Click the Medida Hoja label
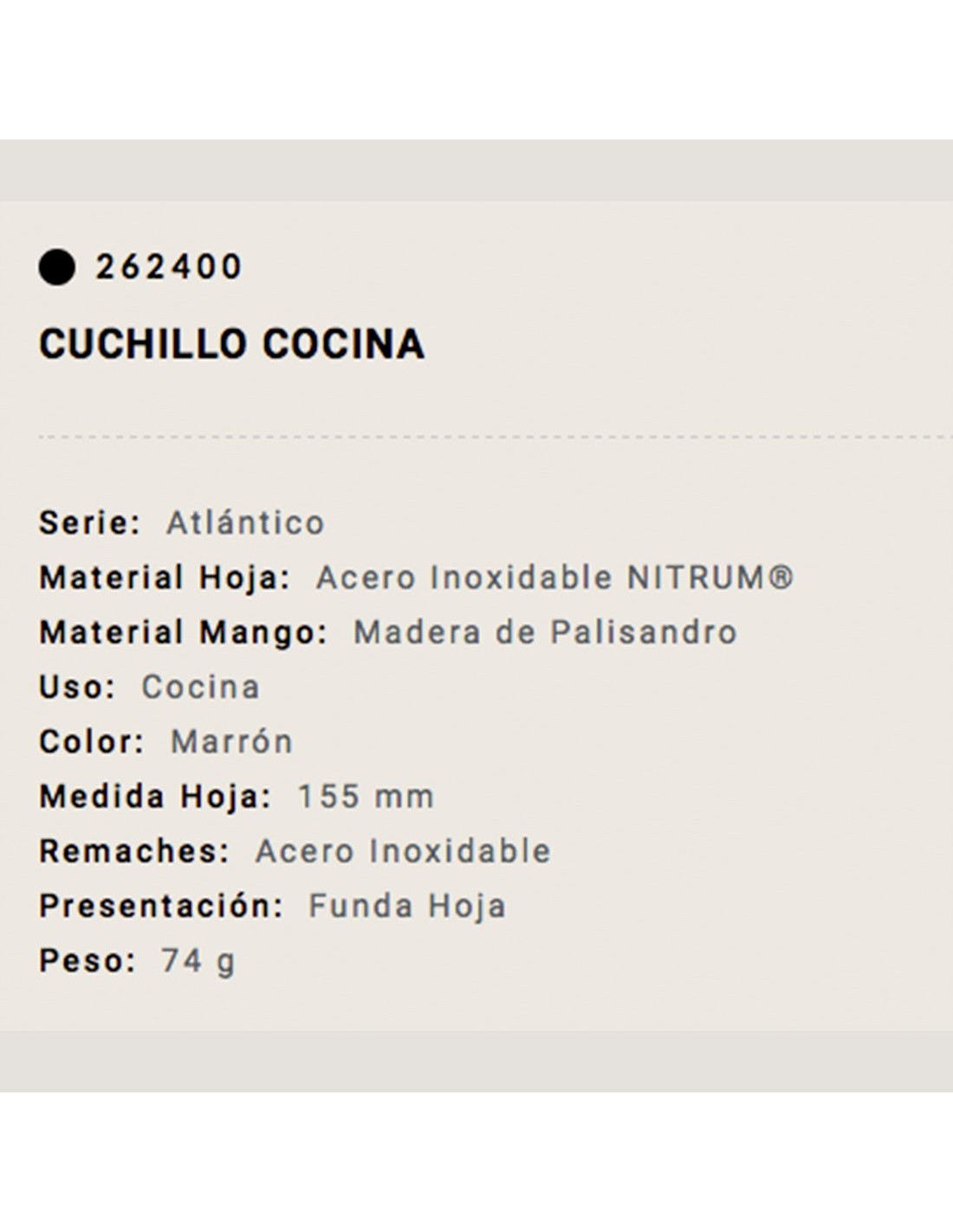Screen dimensions: 953x1232 tap(155, 796)
